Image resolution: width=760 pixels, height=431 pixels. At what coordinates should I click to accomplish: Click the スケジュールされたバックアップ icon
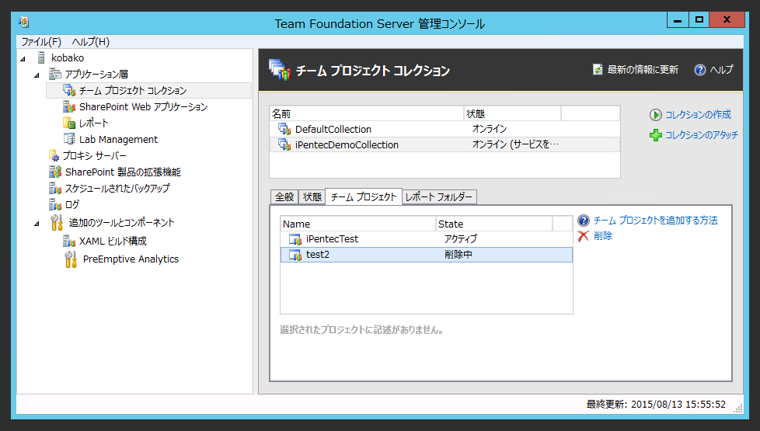pos(55,188)
